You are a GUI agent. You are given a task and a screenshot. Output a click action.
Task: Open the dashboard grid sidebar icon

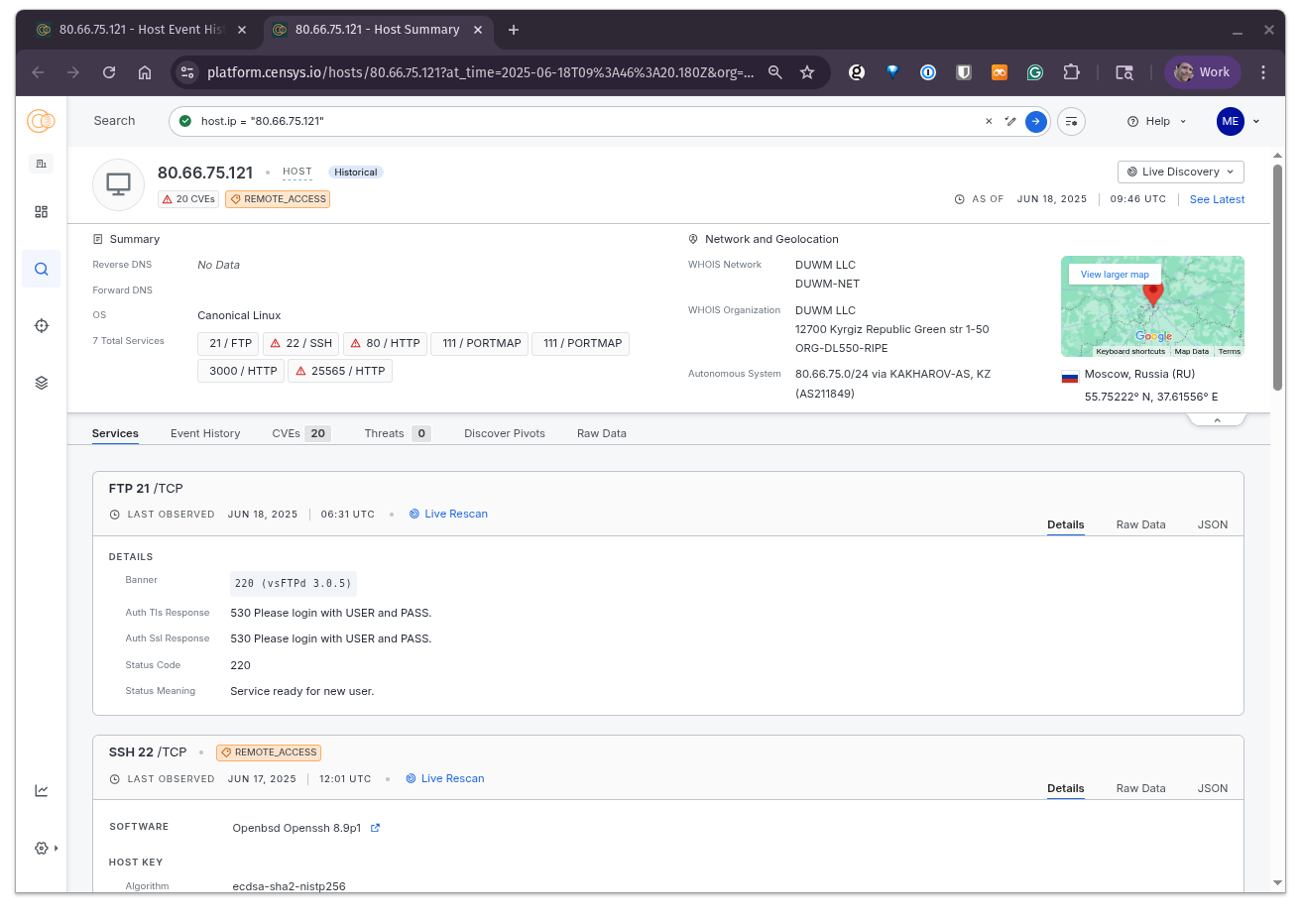coord(41,211)
